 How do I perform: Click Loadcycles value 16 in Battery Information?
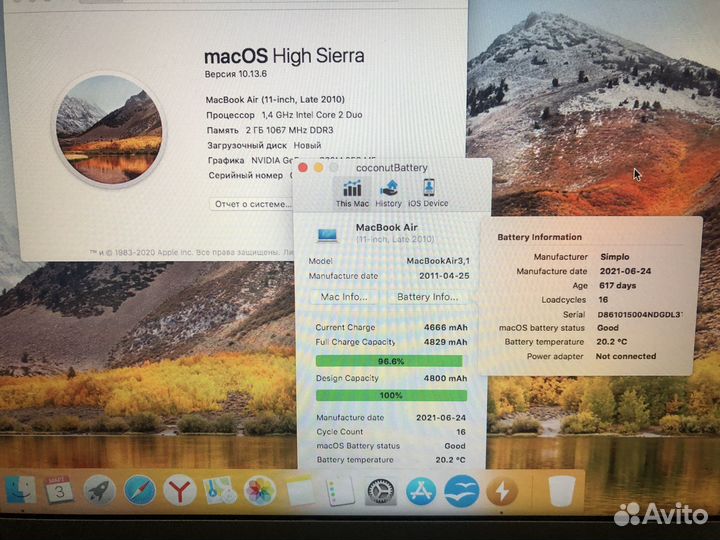[603, 300]
